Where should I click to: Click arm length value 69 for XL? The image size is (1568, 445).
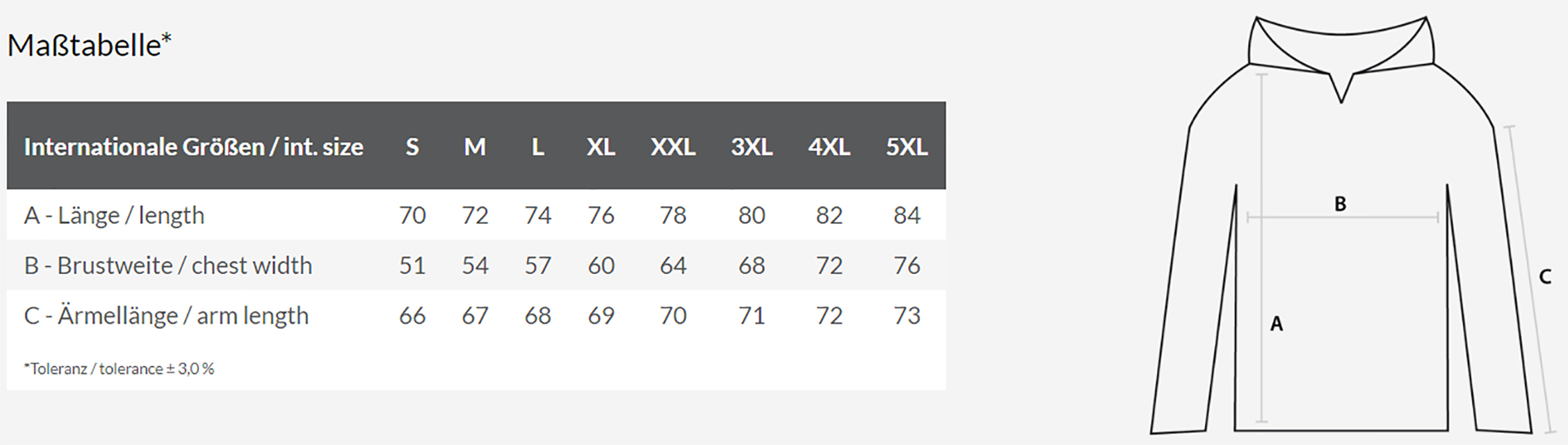click(x=601, y=315)
